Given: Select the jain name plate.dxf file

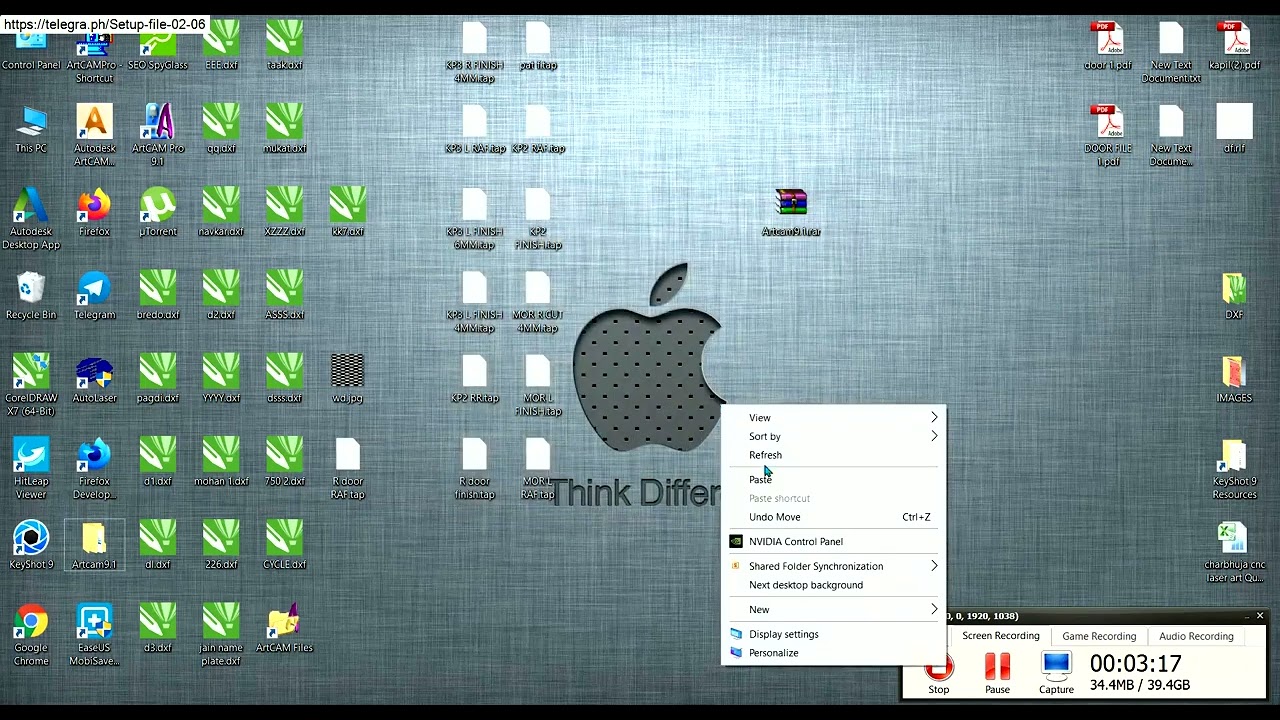Looking at the screenshot, I should point(221,634).
